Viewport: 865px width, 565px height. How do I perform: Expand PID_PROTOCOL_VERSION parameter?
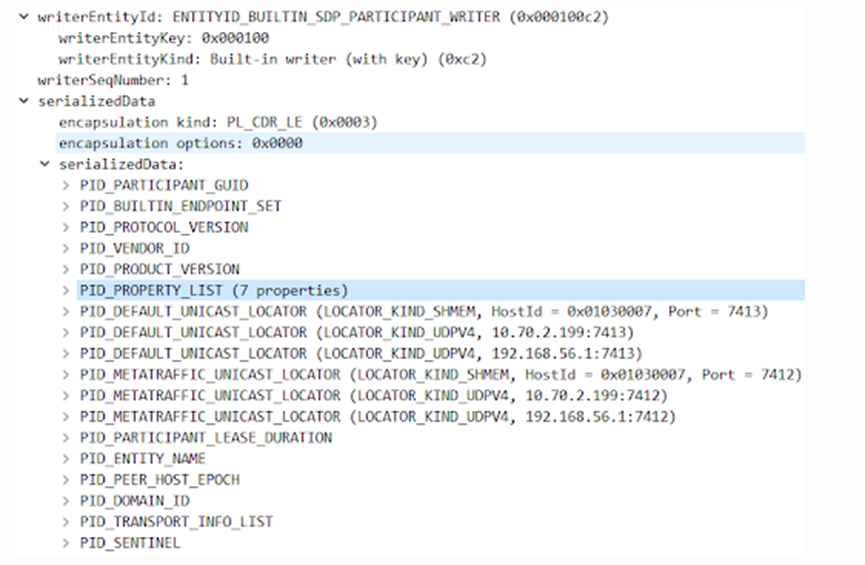(65, 228)
